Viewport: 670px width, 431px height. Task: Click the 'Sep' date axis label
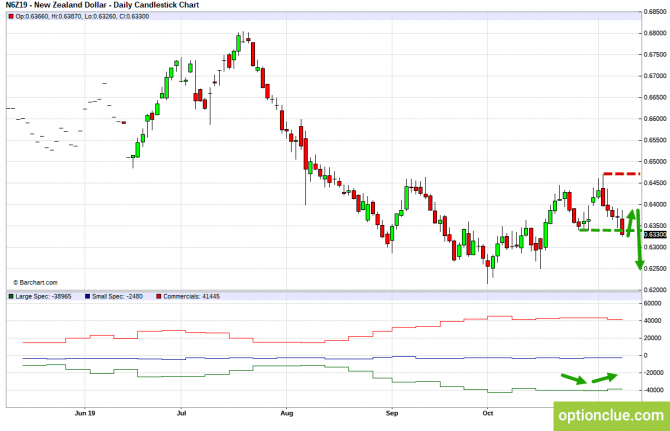click(x=392, y=413)
